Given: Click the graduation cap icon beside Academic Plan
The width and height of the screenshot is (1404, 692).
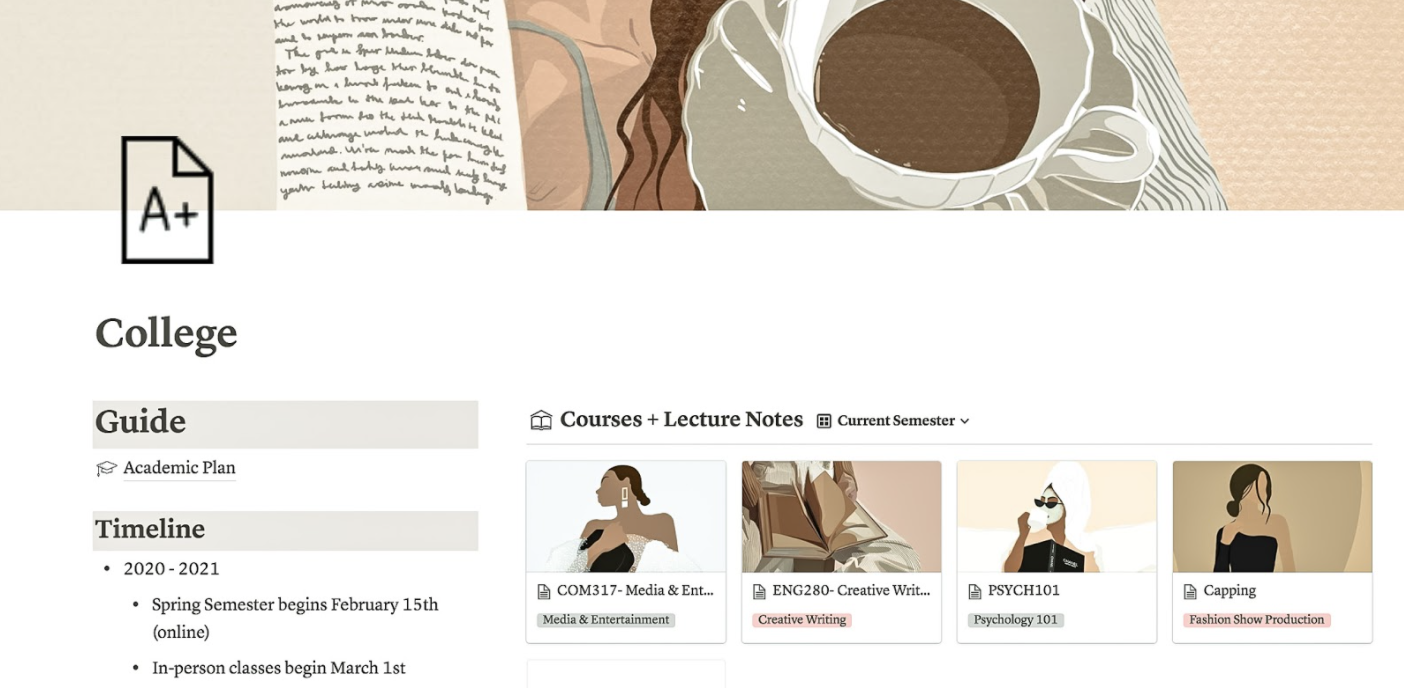Looking at the screenshot, I should click(106, 468).
